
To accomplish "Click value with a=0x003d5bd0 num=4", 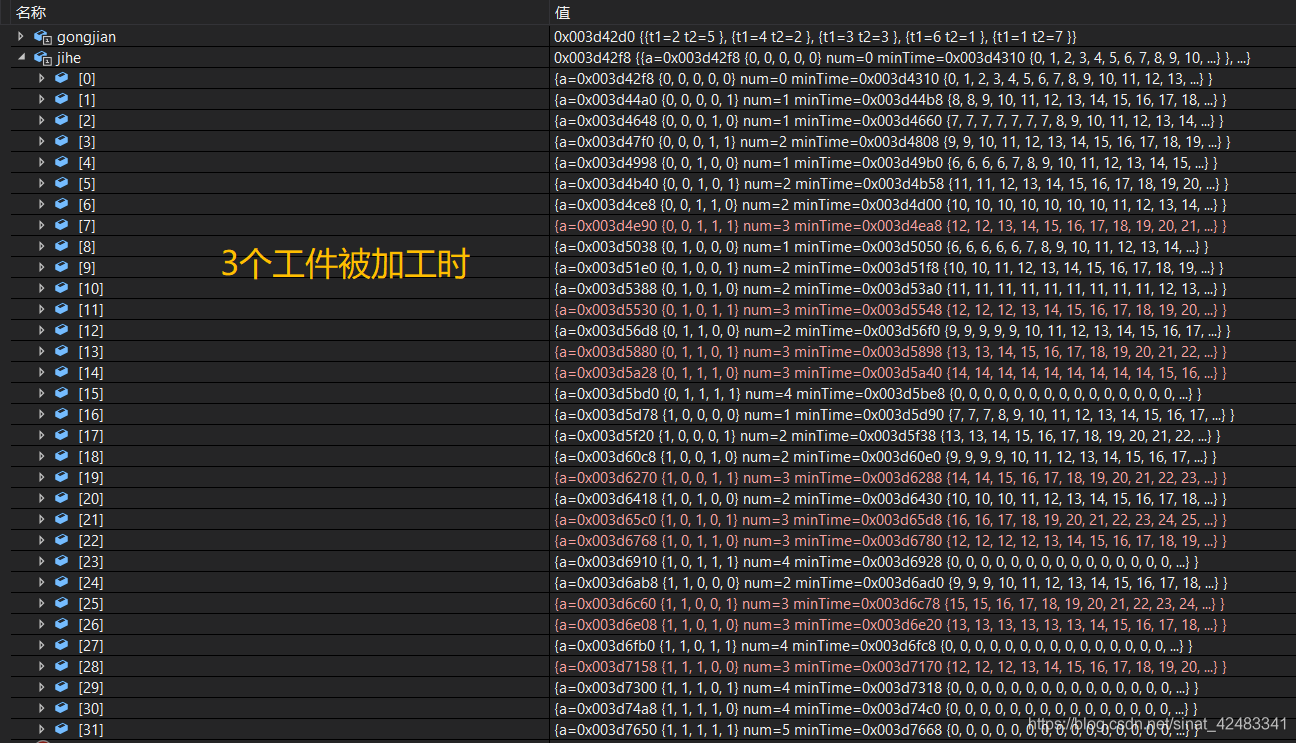I will coord(878,393).
